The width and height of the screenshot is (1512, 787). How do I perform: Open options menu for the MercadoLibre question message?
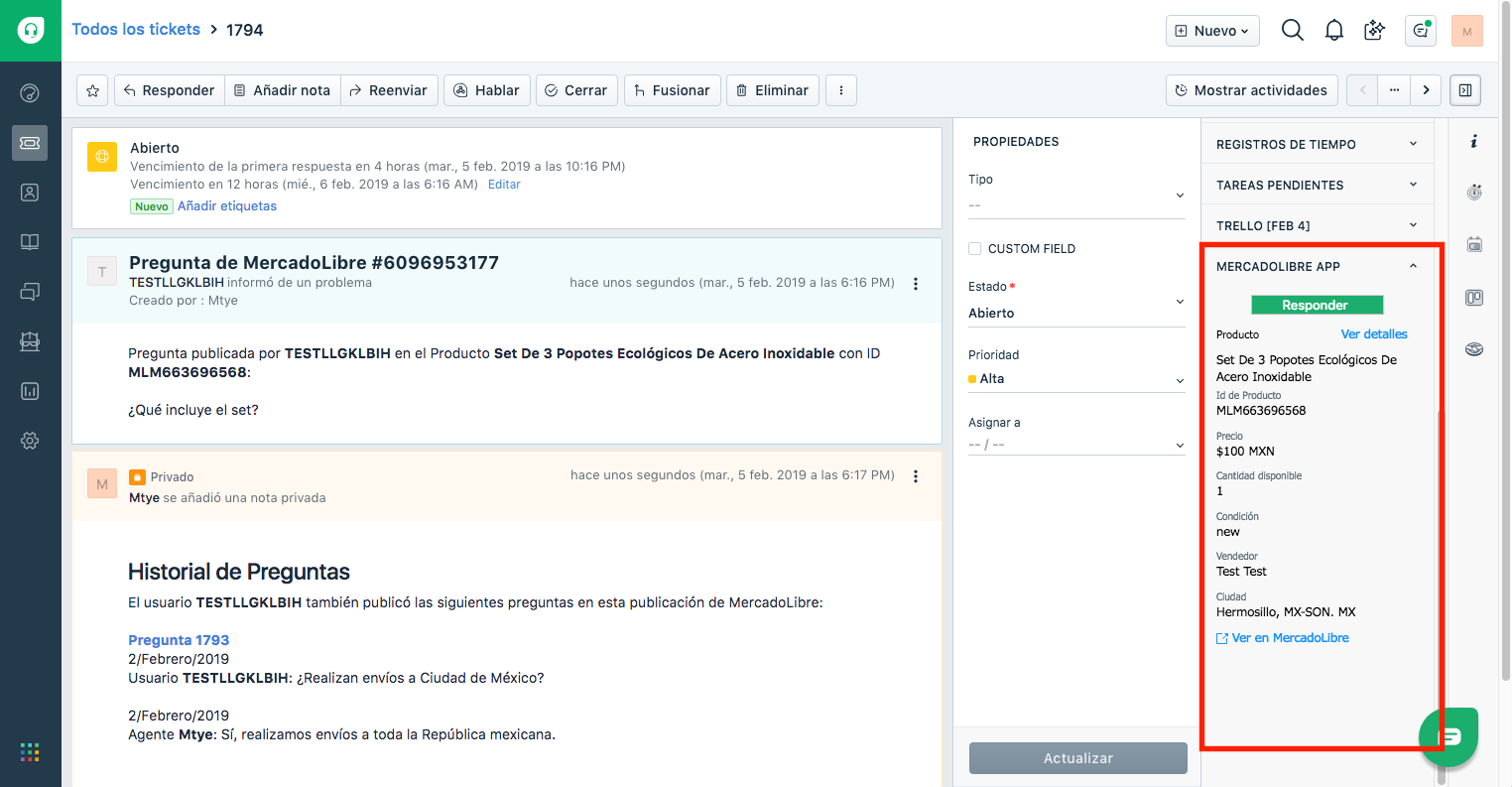(x=916, y=284)
